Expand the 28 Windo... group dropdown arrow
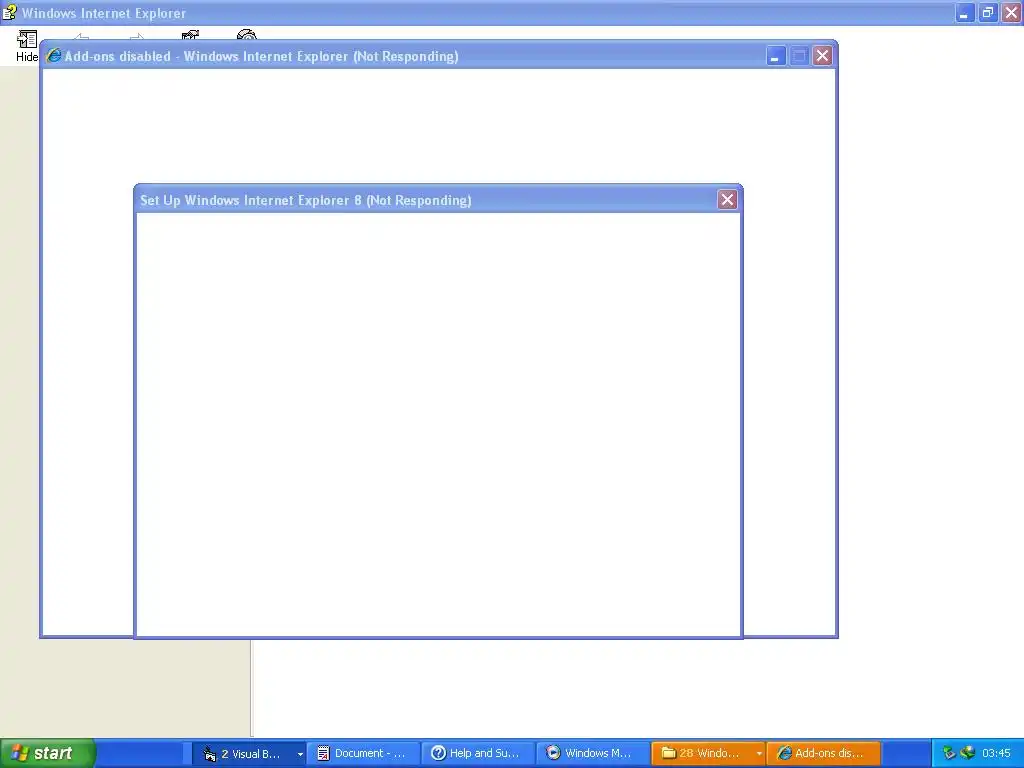The image size is (1024, 768). click(x=759, y=754)
